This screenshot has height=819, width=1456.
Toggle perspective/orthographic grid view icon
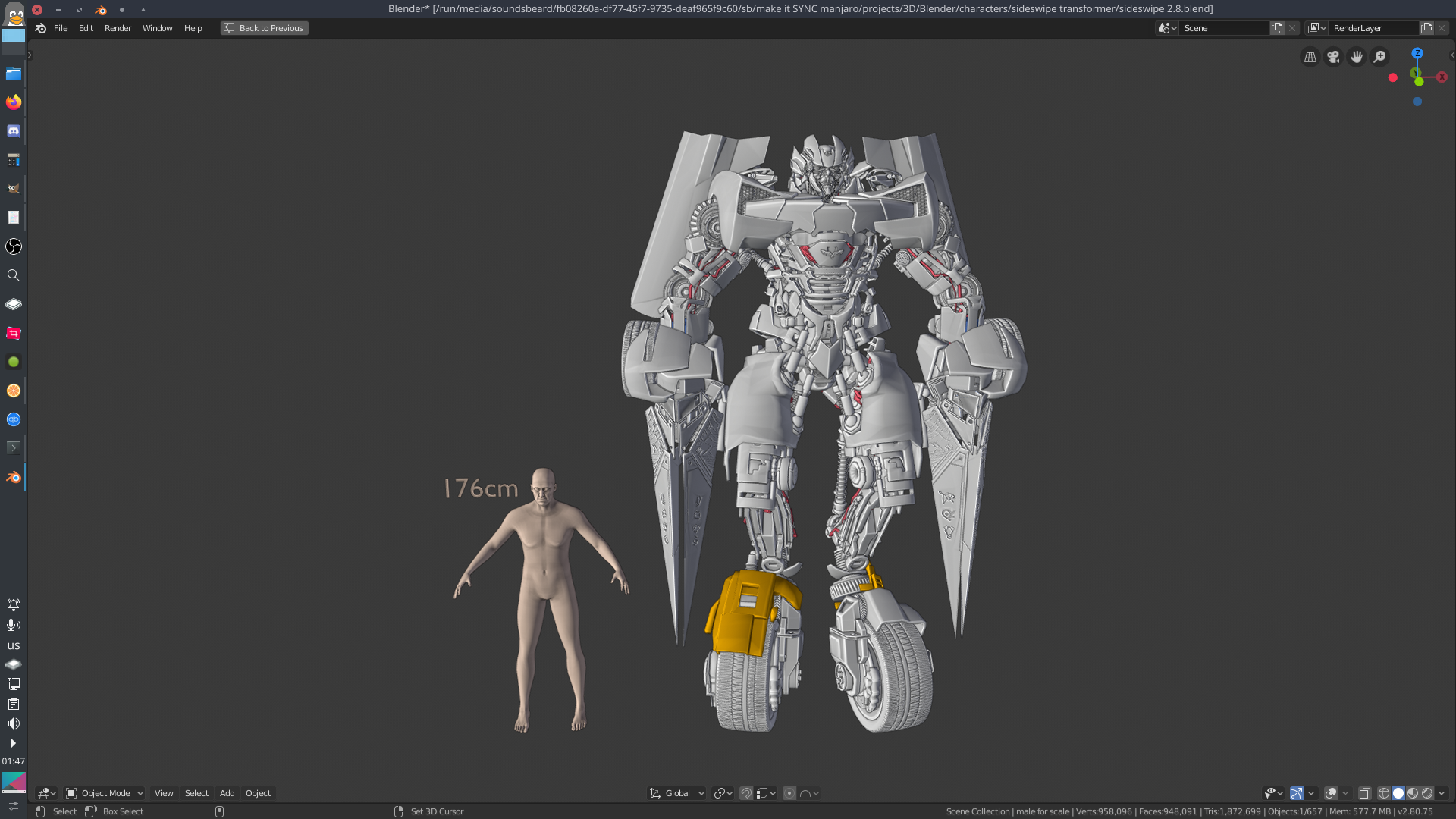pyautogui.click(x=1310, y=57)
